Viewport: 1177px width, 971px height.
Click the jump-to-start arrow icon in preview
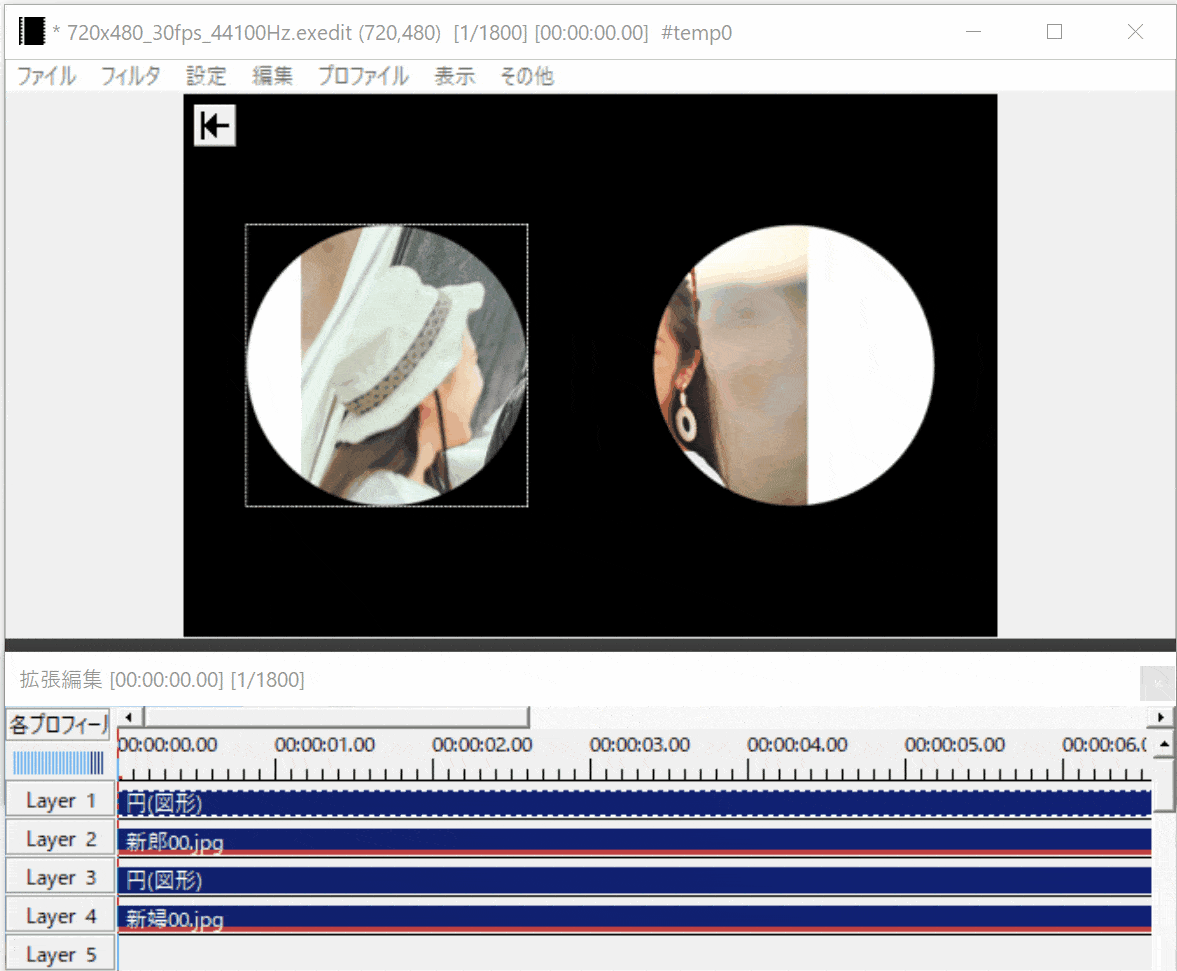(x=214, y=126)
